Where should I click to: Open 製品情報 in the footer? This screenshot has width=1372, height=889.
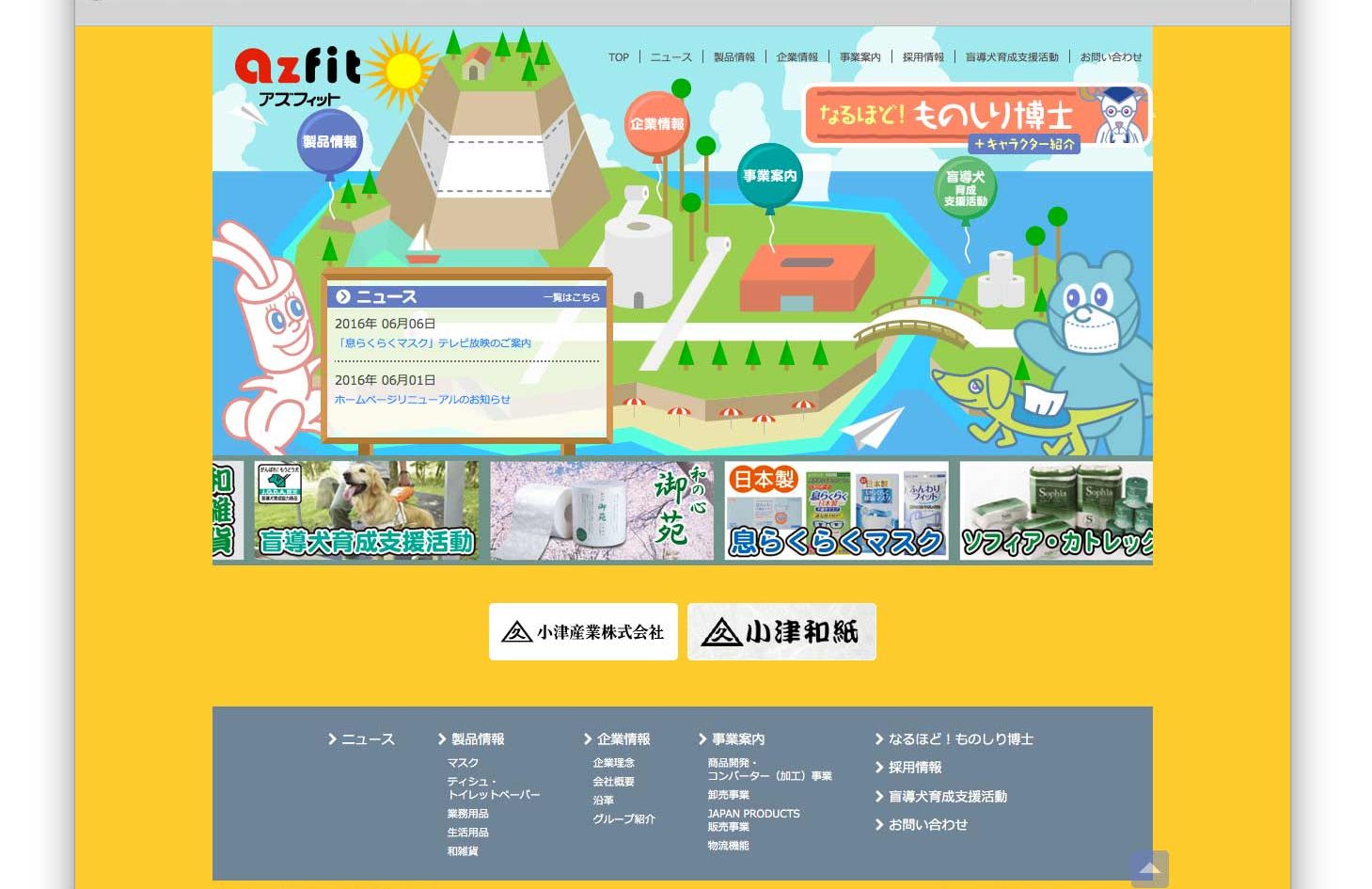point(471,739)
